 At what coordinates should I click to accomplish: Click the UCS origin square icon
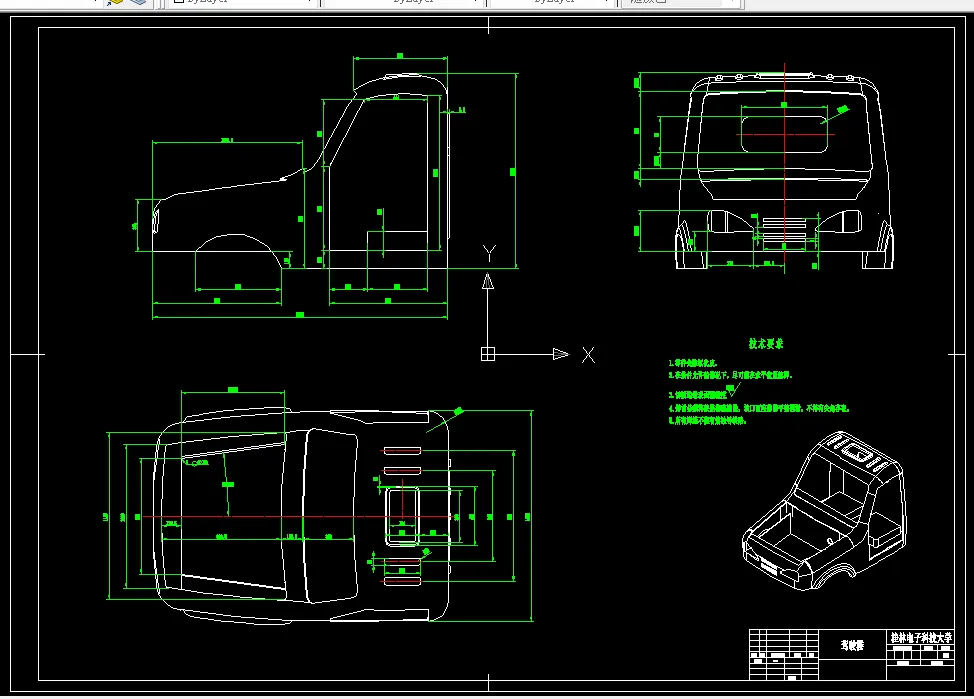tap(488, 354)
